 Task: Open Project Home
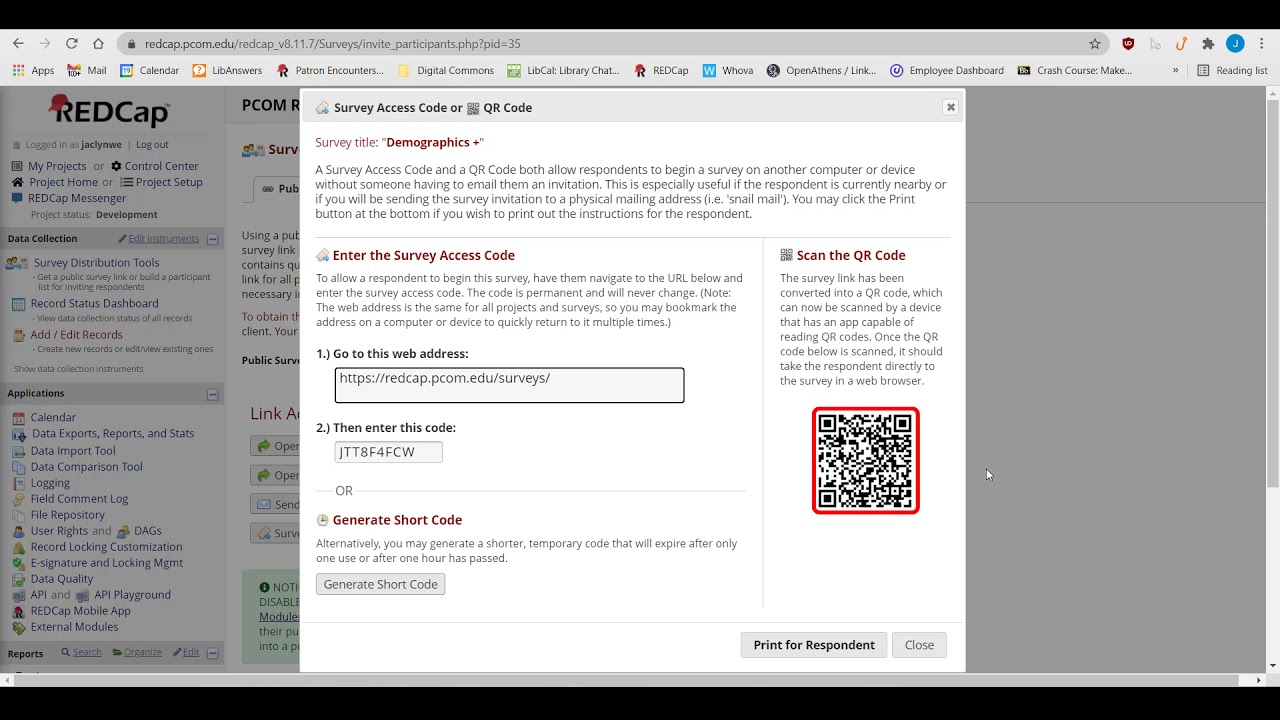click(x=64, y=182)
